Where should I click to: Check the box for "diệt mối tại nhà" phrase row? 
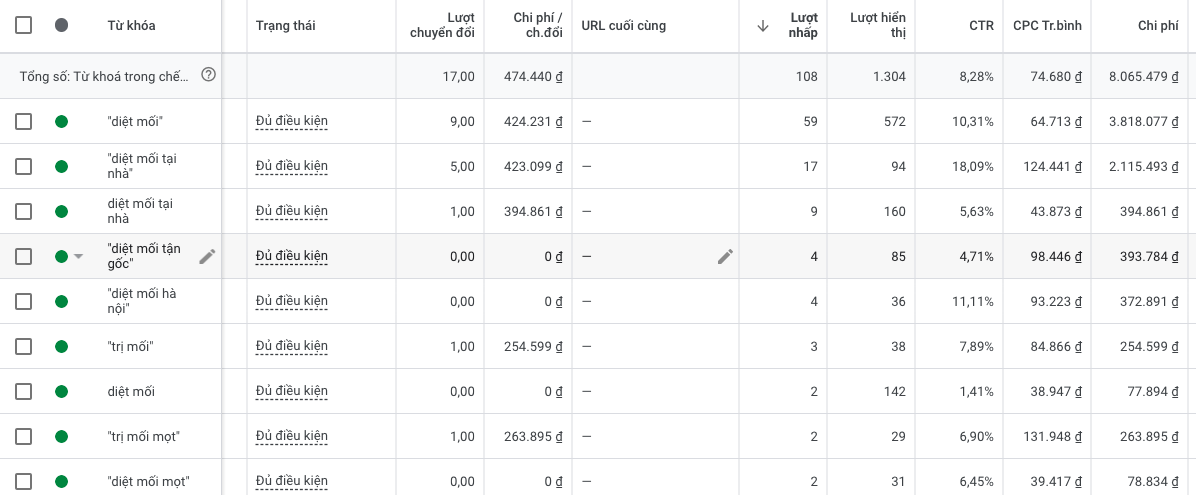[x=24, y=166]
